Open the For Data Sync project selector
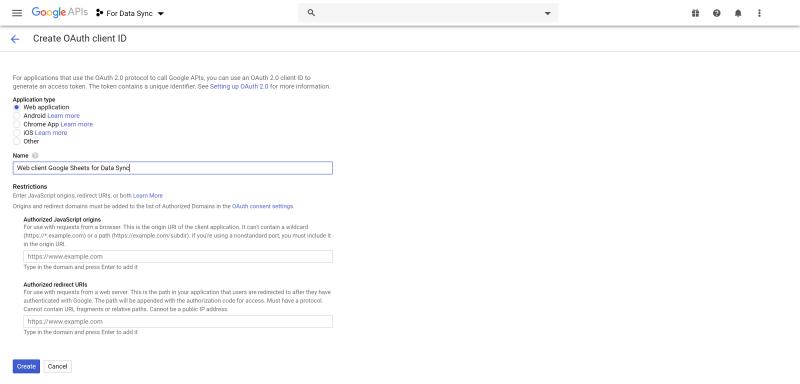 (130, 13)
